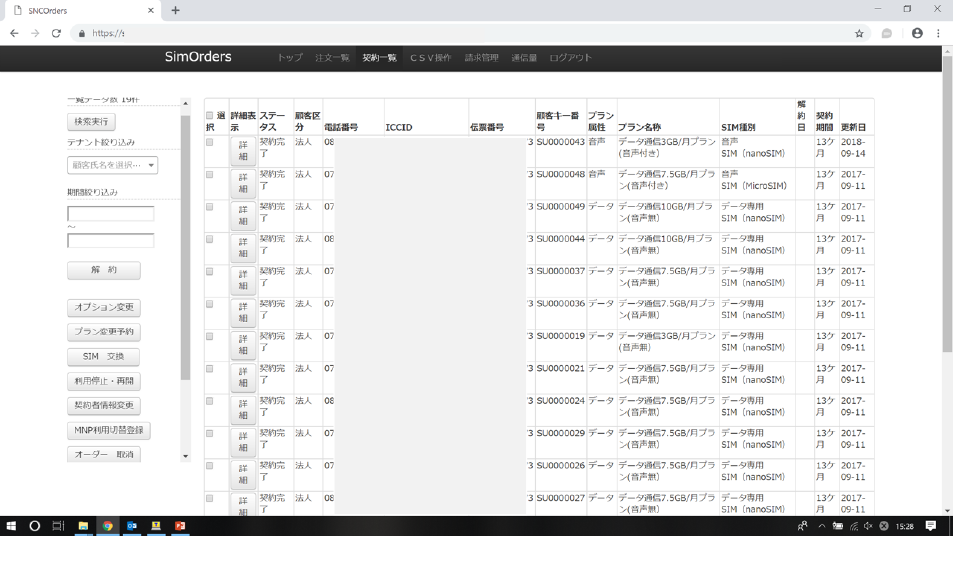Open the CSV操作 menu item
This screenshot has width=953, height=566.
pos(430,58)
